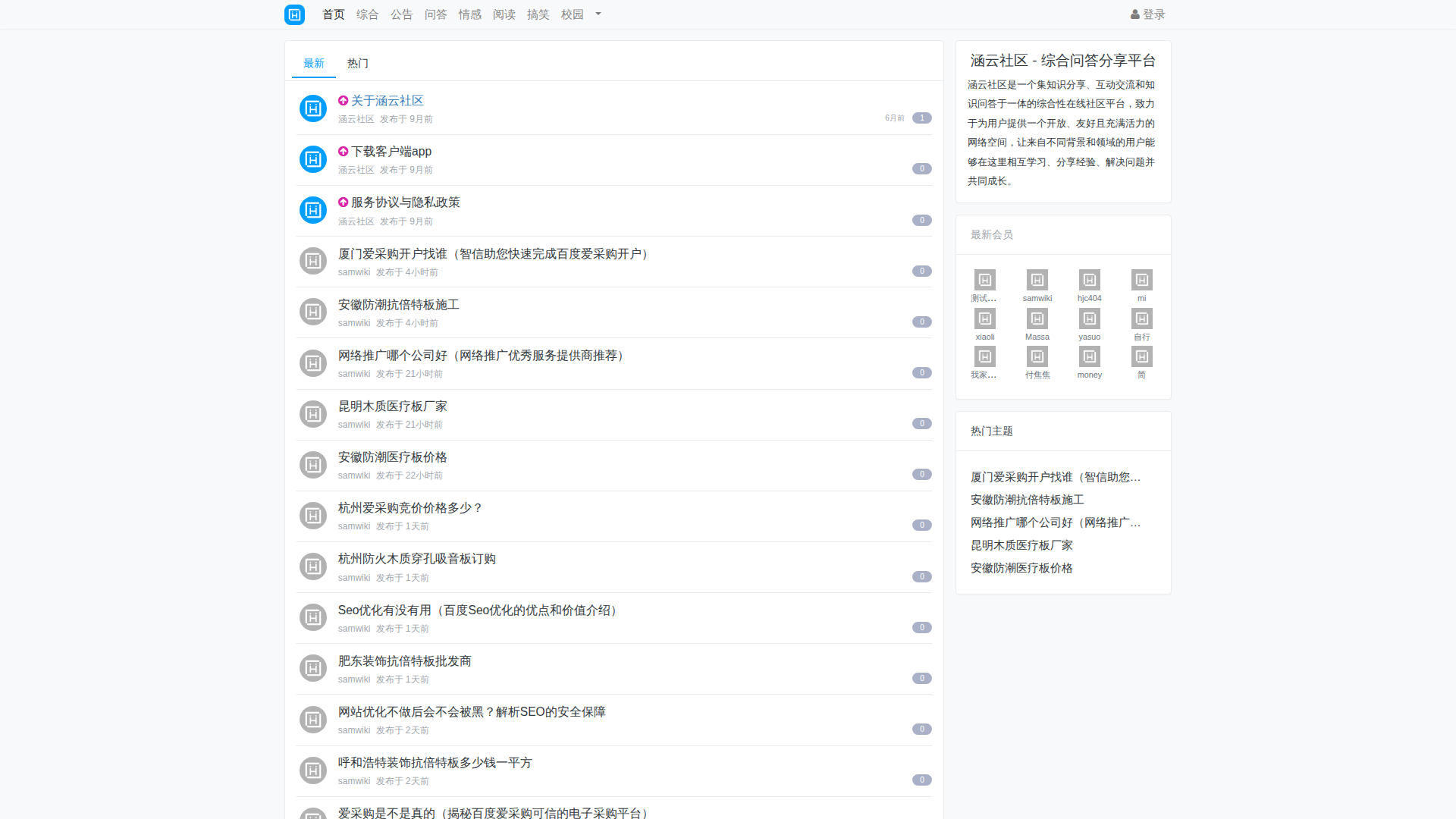Open author samwiki under 肥东装饰抗倍特板批发商
1456x819 pixels.
coord(353,679)
